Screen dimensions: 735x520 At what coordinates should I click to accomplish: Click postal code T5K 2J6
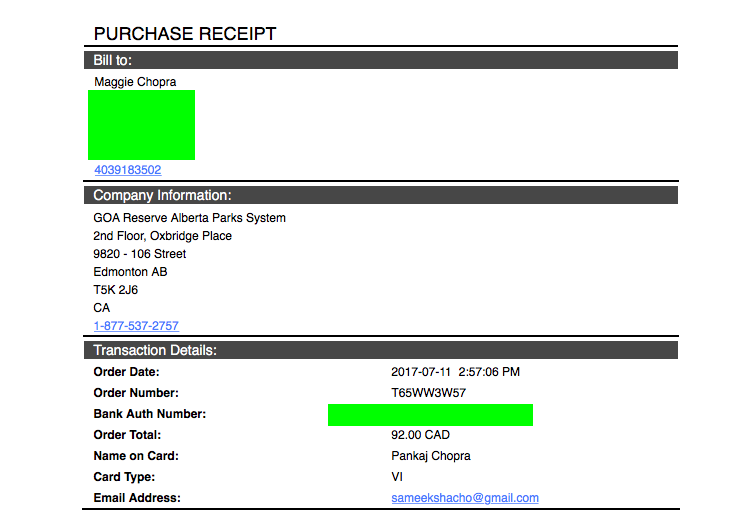116,290
